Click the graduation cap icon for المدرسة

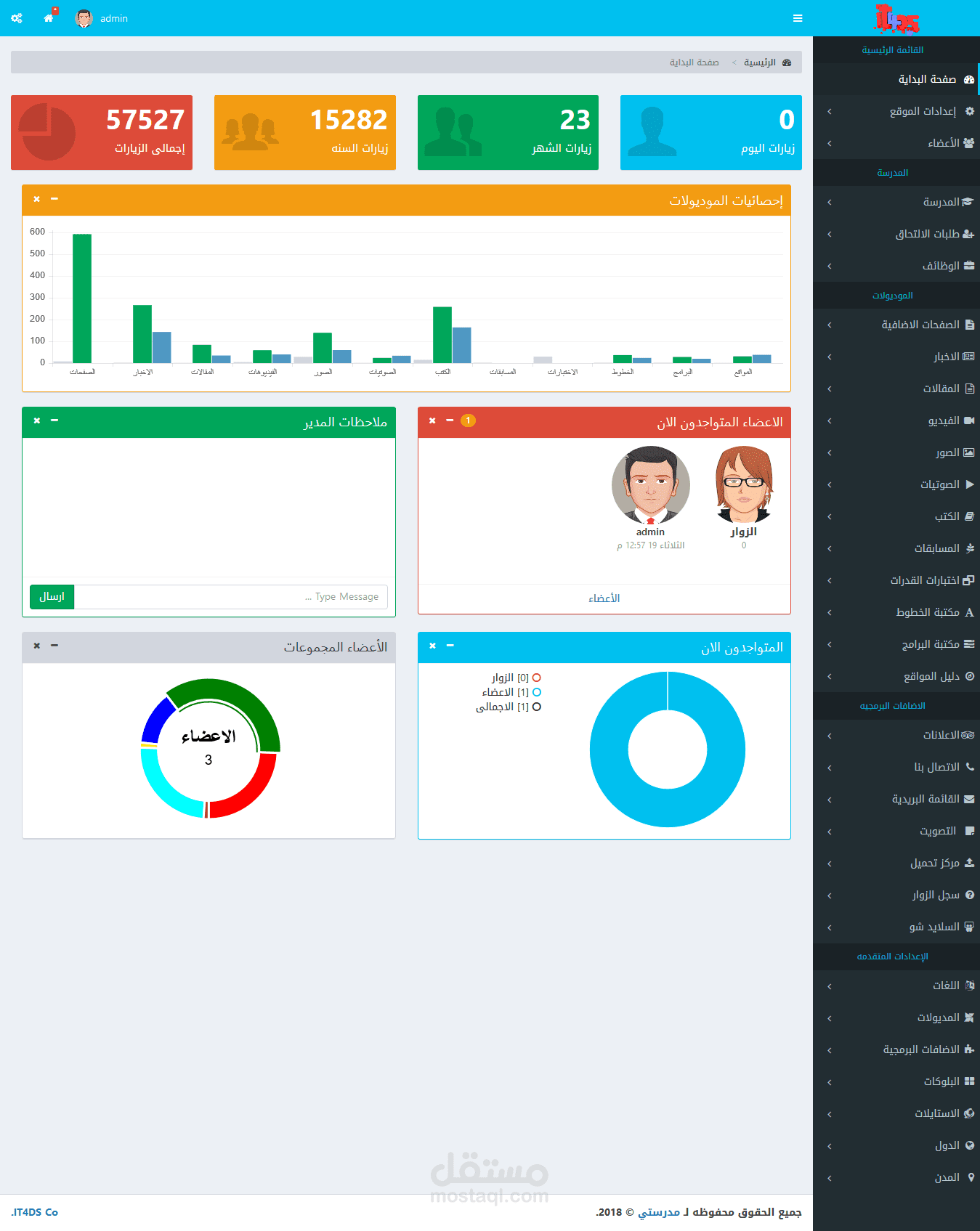[x=968, y=202]
